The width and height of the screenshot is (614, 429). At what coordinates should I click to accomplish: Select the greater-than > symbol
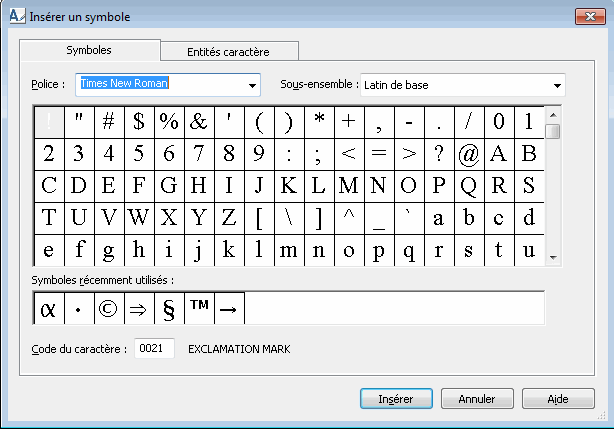pyautogui.click(x=409, y=154)
